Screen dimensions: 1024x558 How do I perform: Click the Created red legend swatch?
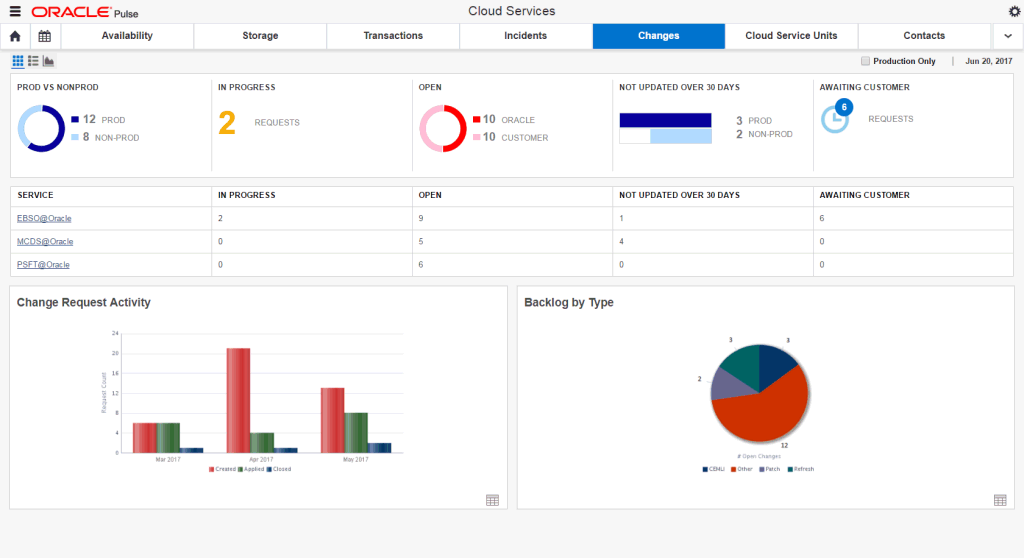pyautogui.click(x=212, y=469)
